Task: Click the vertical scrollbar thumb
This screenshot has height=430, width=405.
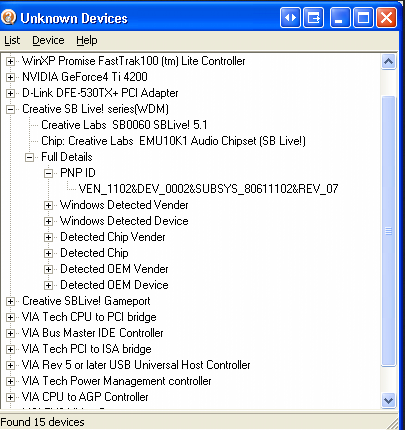Action: coord(389,231)
